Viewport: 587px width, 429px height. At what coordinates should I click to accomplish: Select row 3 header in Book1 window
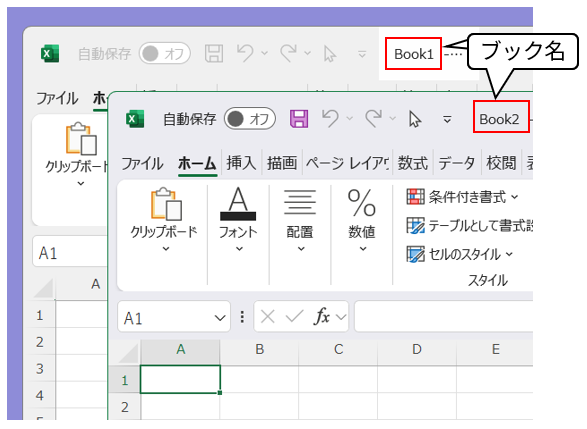39,369
